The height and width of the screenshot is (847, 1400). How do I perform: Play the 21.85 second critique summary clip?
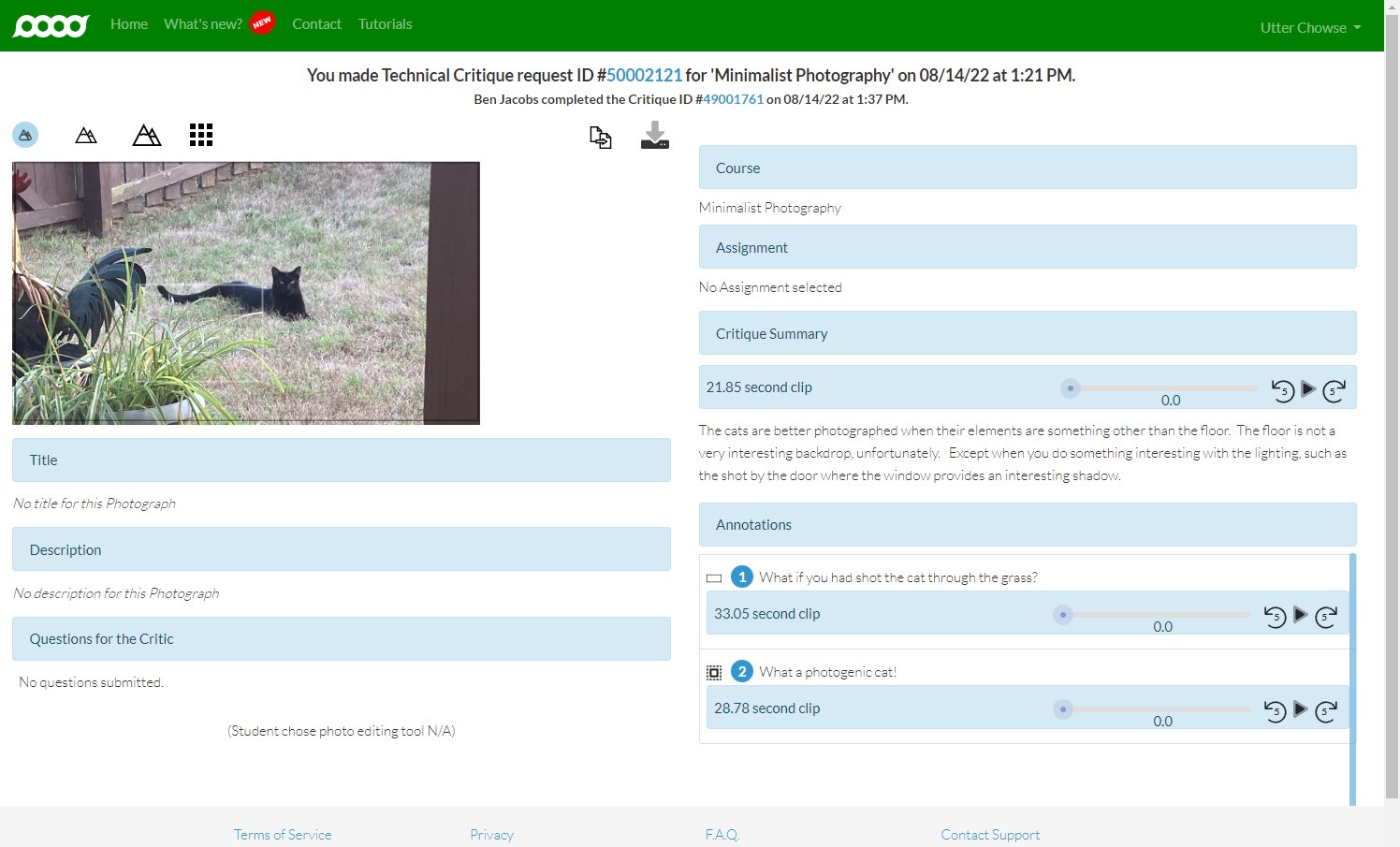click(x=1308, y=388)
